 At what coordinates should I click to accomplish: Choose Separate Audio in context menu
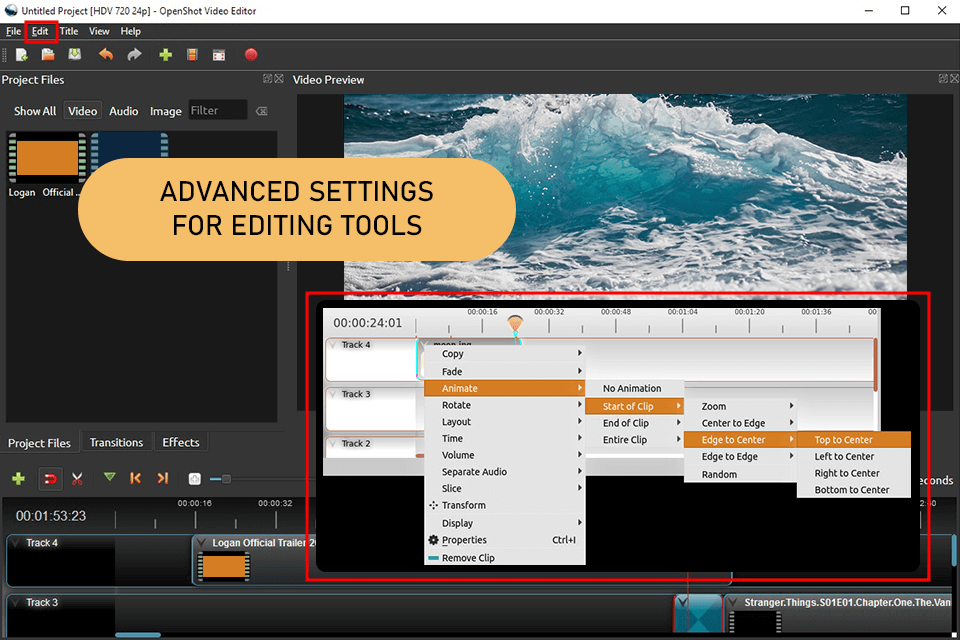[x=504, y=472]
